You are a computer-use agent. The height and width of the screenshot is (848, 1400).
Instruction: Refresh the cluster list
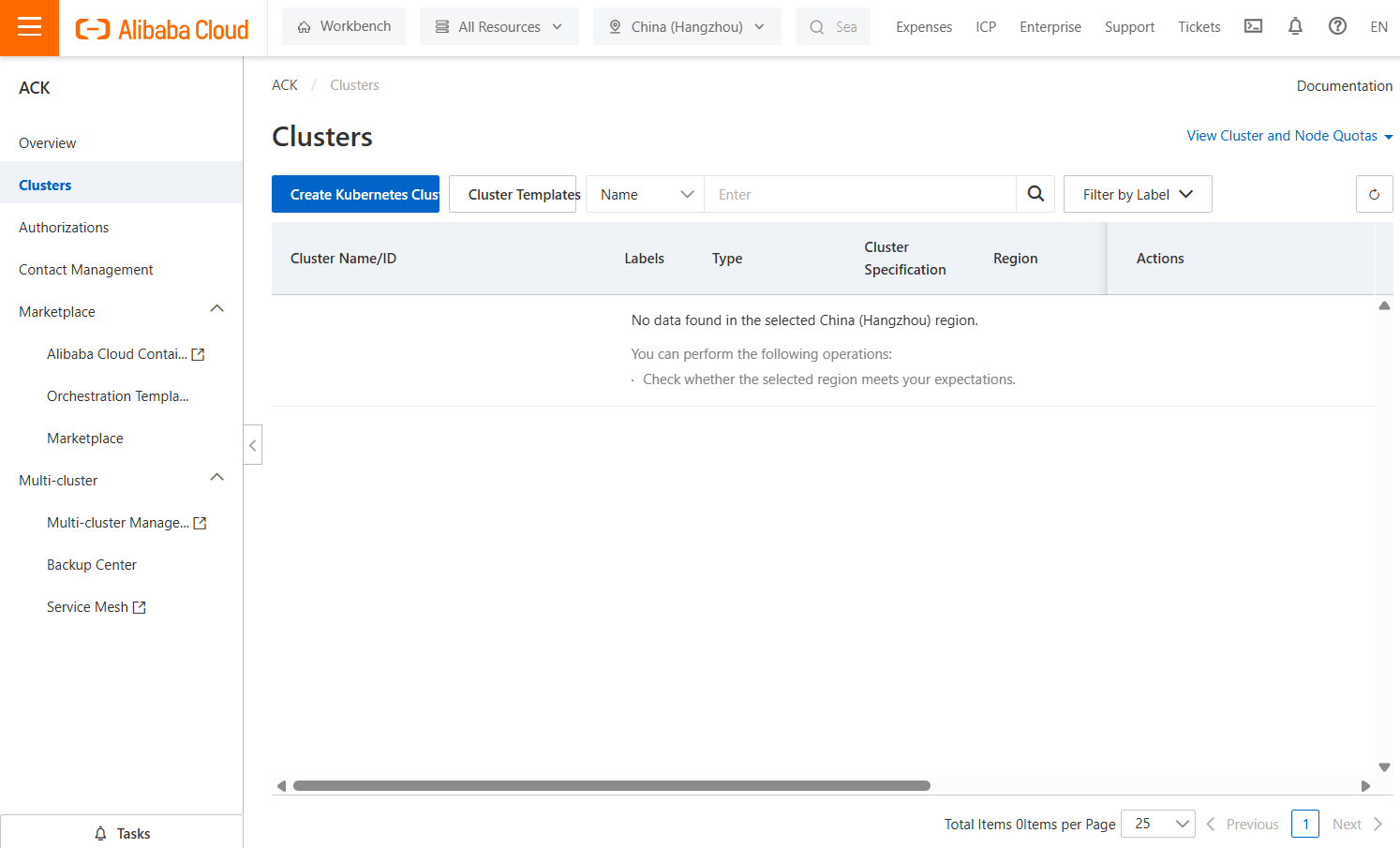tap(1374, 194)
